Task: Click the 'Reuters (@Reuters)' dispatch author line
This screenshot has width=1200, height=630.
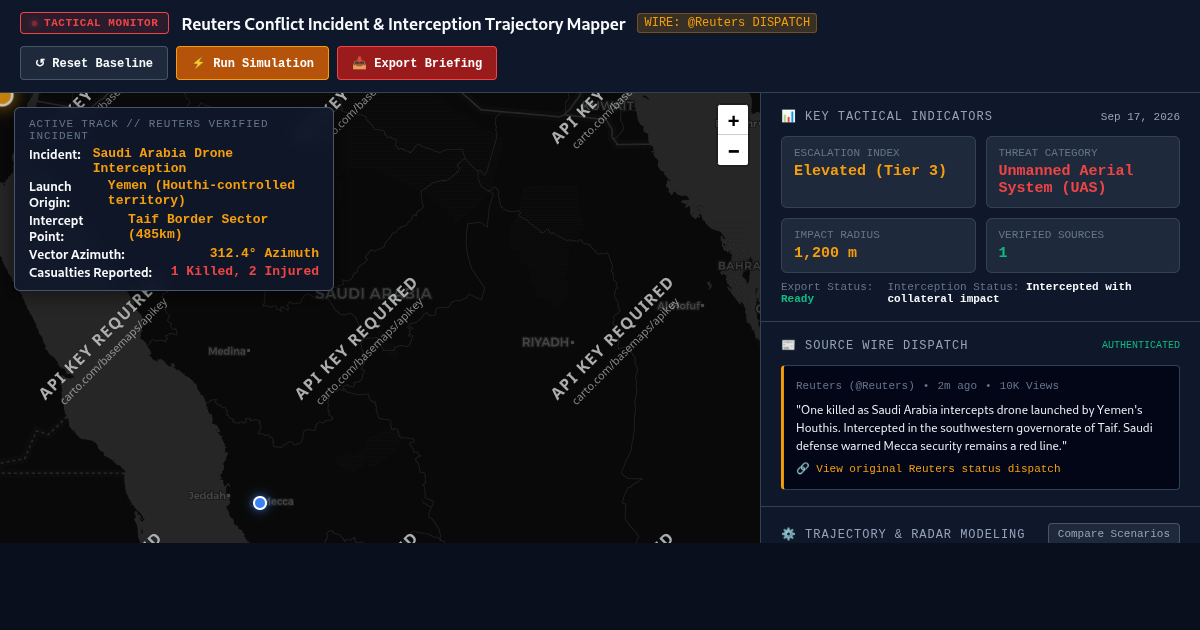Action: tap(855, 386)
